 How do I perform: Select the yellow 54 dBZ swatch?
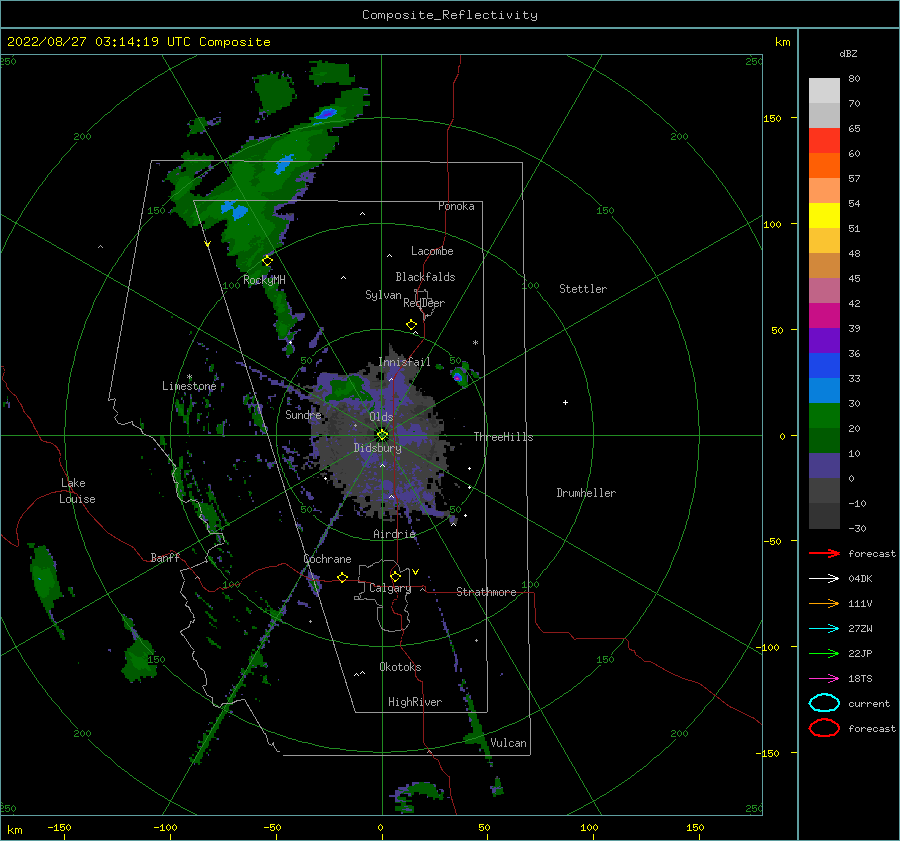(824, 216)
